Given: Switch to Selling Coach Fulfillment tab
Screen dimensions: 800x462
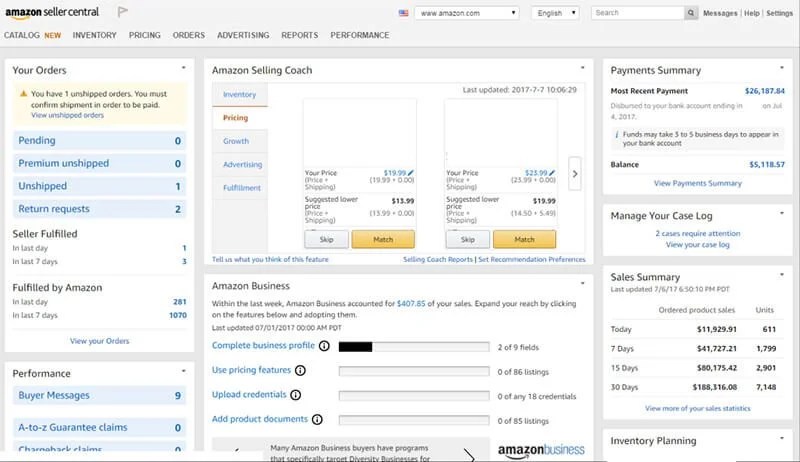Looking at the screenshot, I should [240, 188].
